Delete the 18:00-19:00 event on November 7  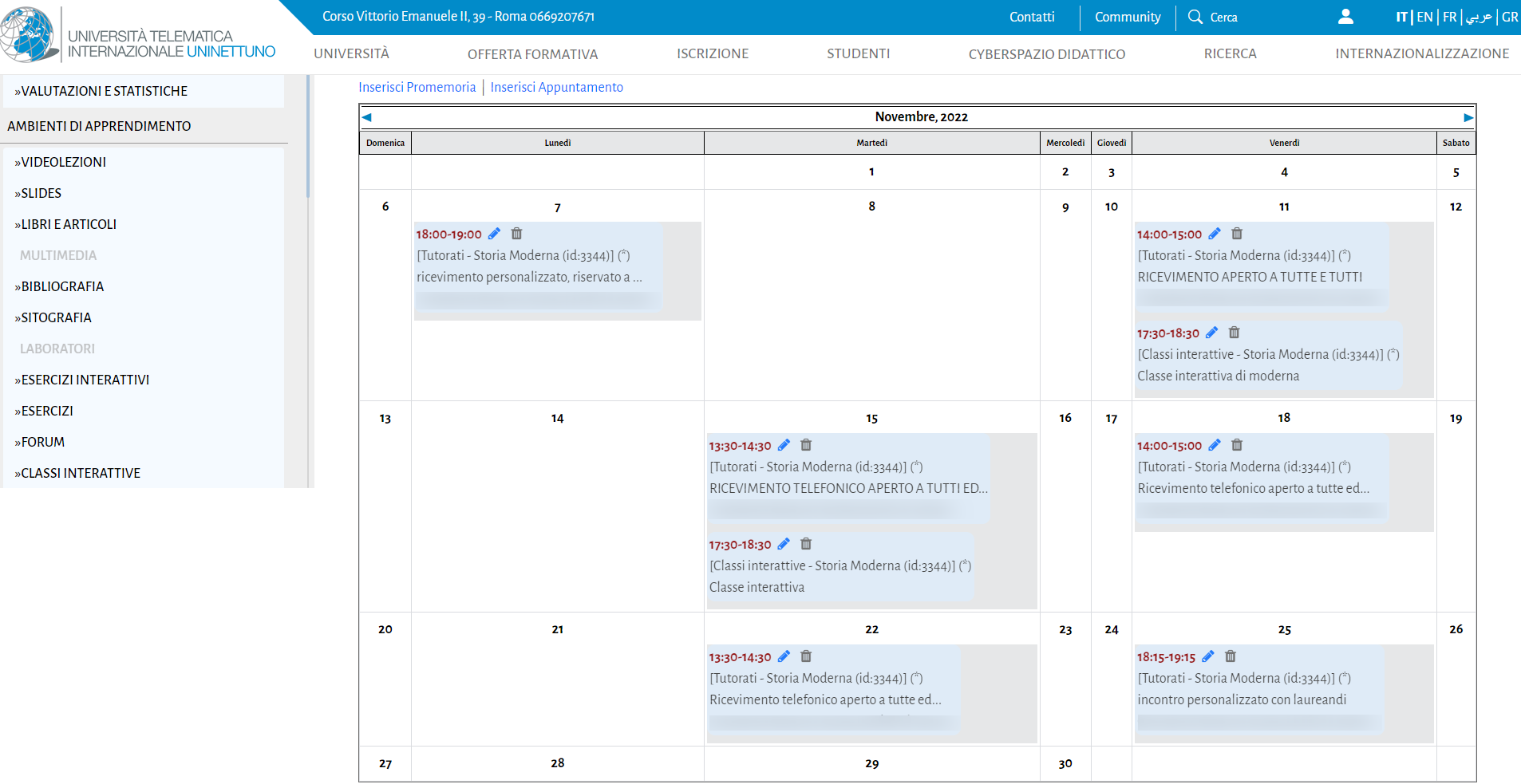click(516, 234)
